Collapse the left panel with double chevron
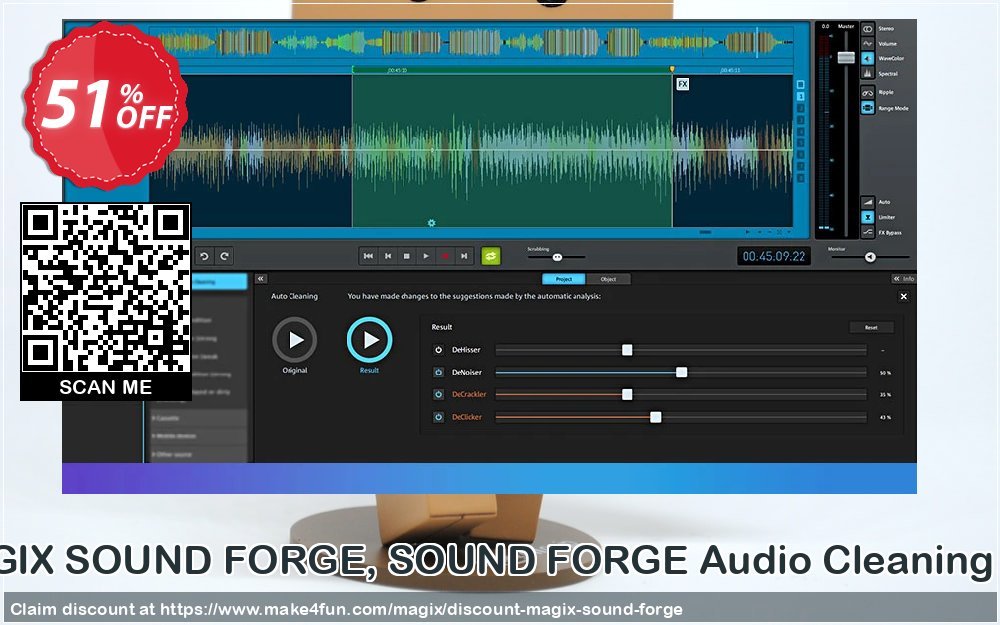1000x625 pixels. coord(260,279)
